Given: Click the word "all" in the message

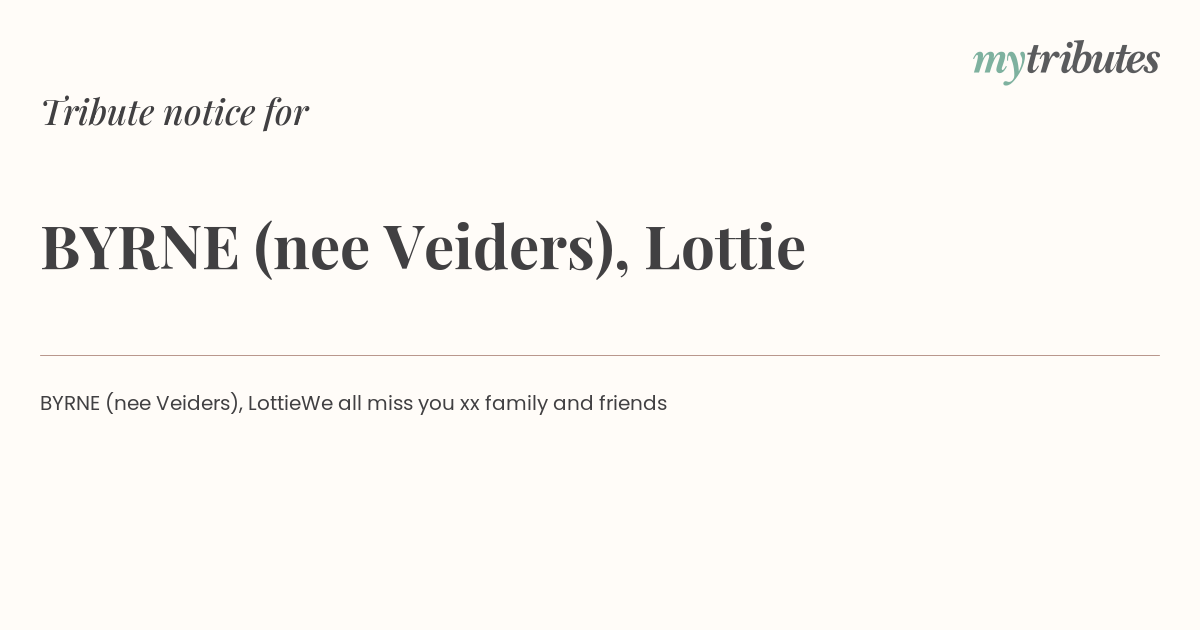Looking at the screenshot, I should [x=349, y=403].
